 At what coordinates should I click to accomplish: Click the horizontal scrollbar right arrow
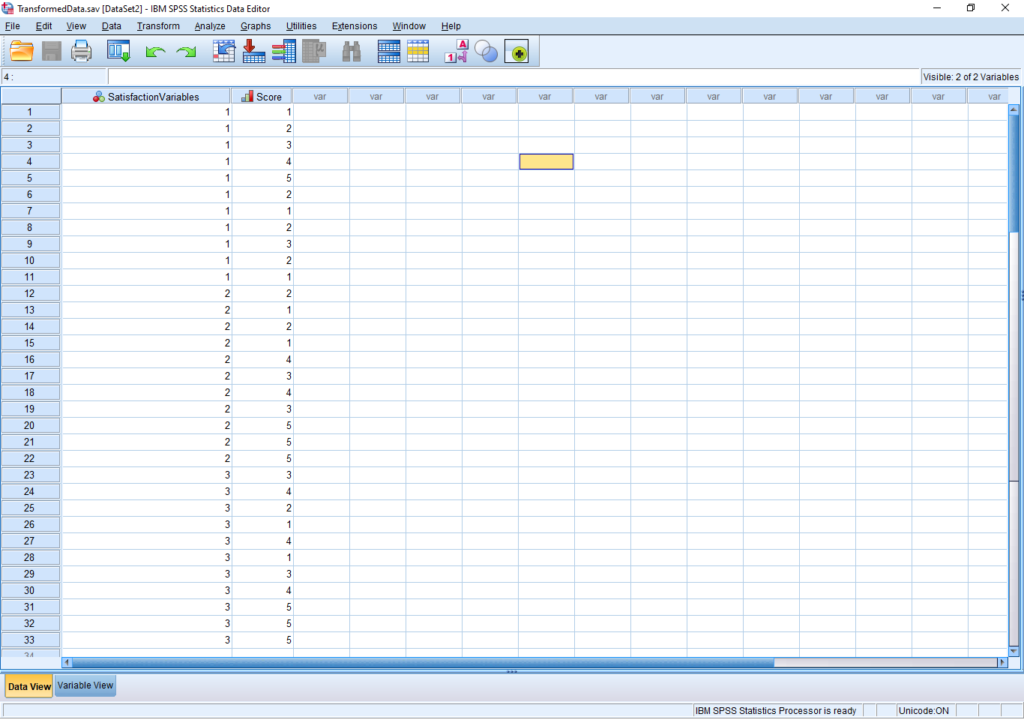point(1003,662)
